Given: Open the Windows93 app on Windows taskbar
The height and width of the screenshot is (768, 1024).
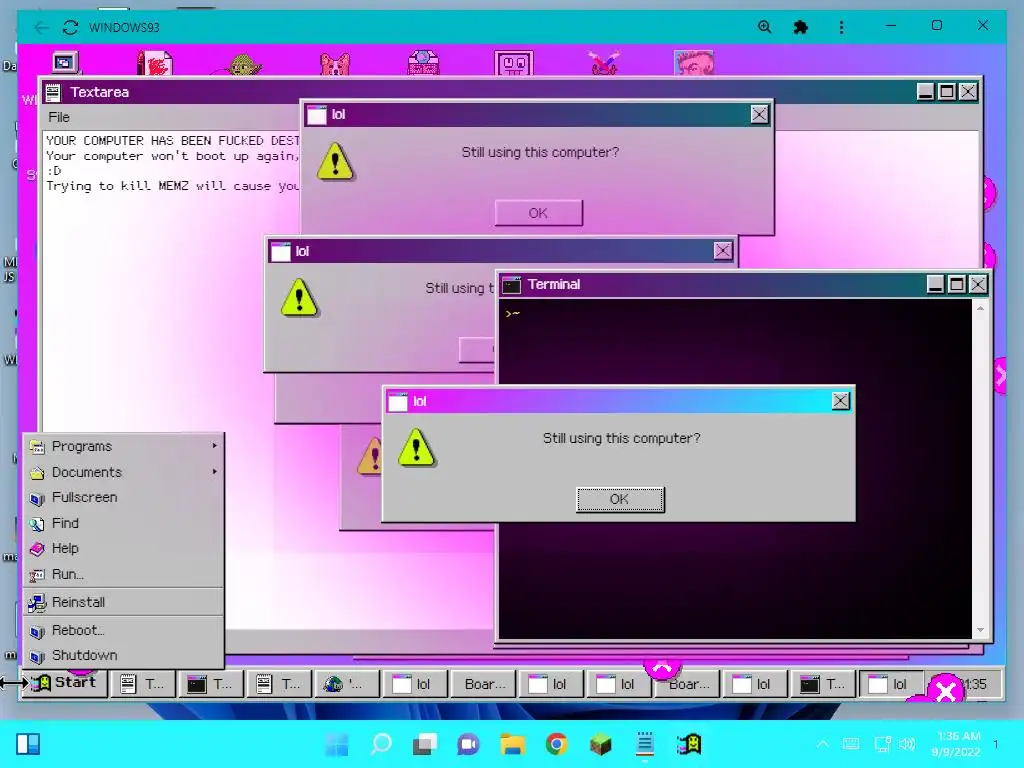Looking at the screenshot, I should (689, 744).
